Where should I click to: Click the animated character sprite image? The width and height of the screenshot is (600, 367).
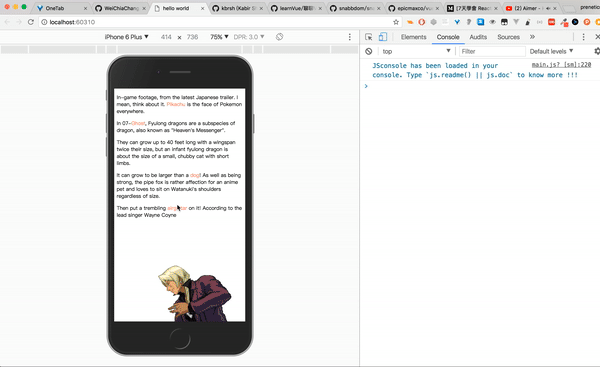point(195,294)
